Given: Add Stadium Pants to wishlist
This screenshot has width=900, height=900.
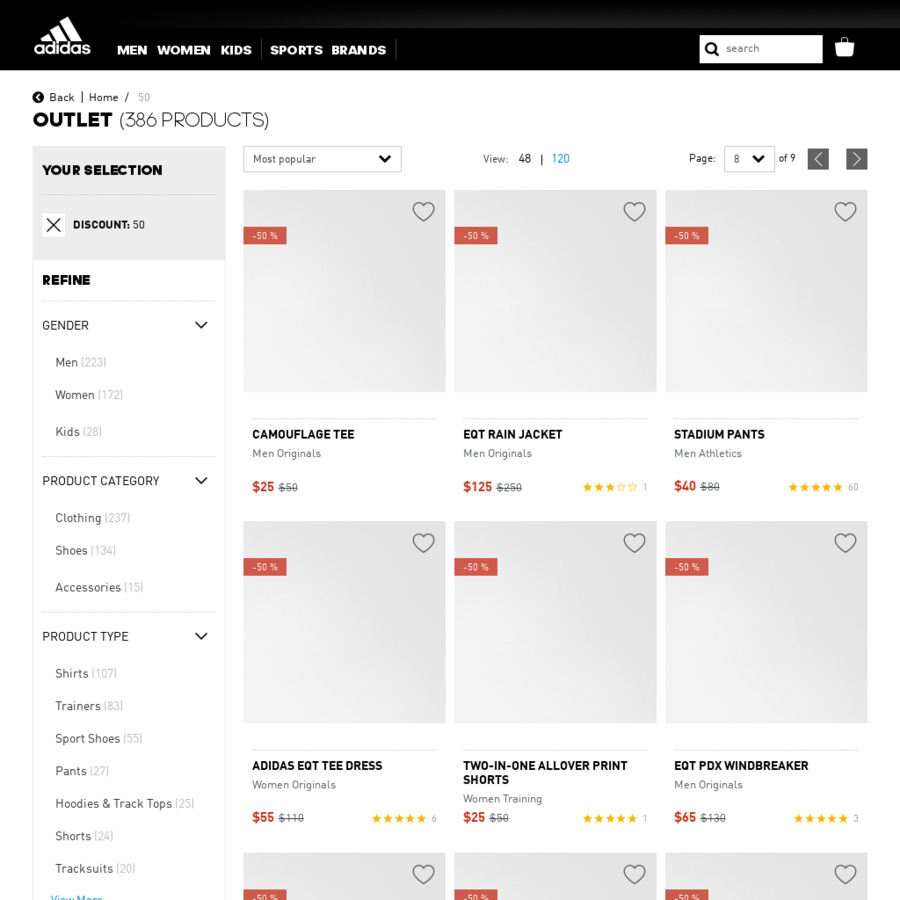Looking at the screenshot, I should pos(845,212).
